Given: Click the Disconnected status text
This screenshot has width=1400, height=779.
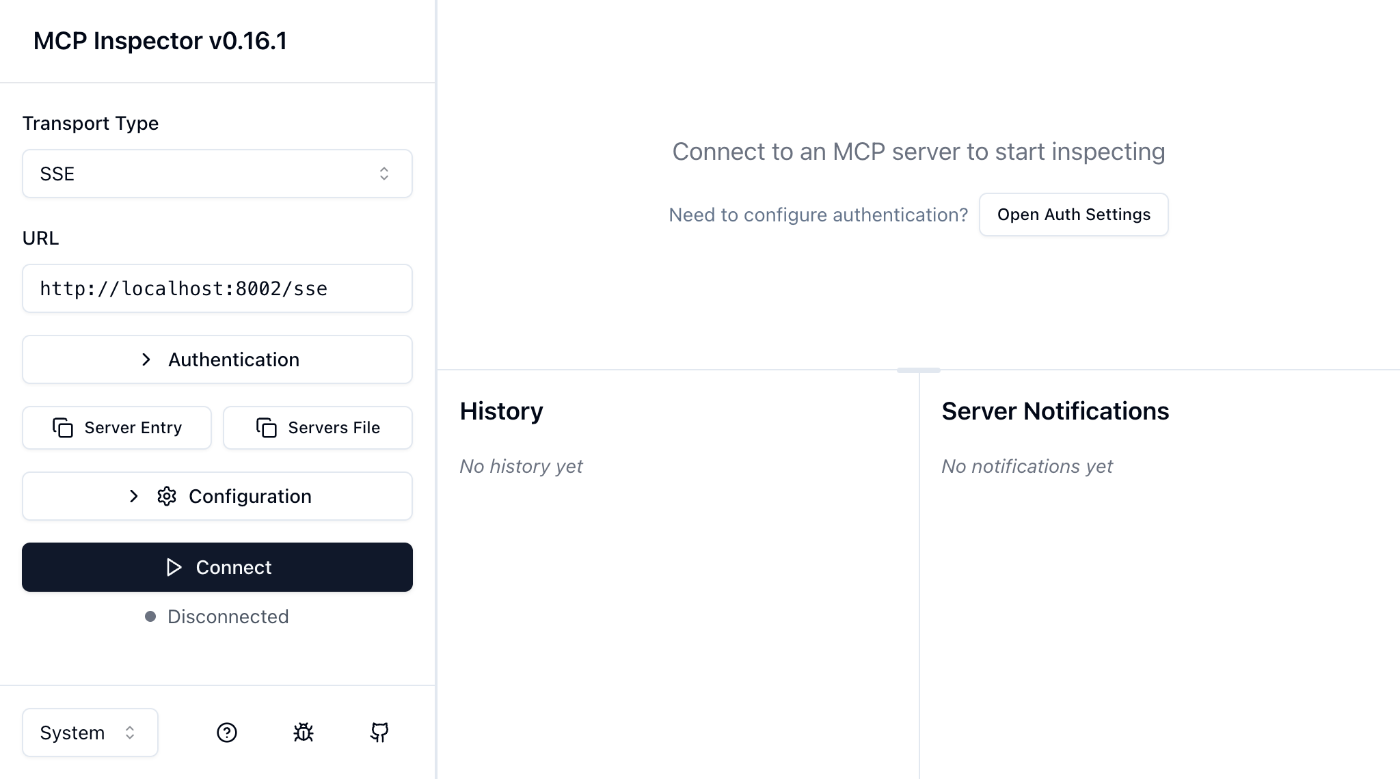Looking at the screenshot, I should tap(228, 617).
